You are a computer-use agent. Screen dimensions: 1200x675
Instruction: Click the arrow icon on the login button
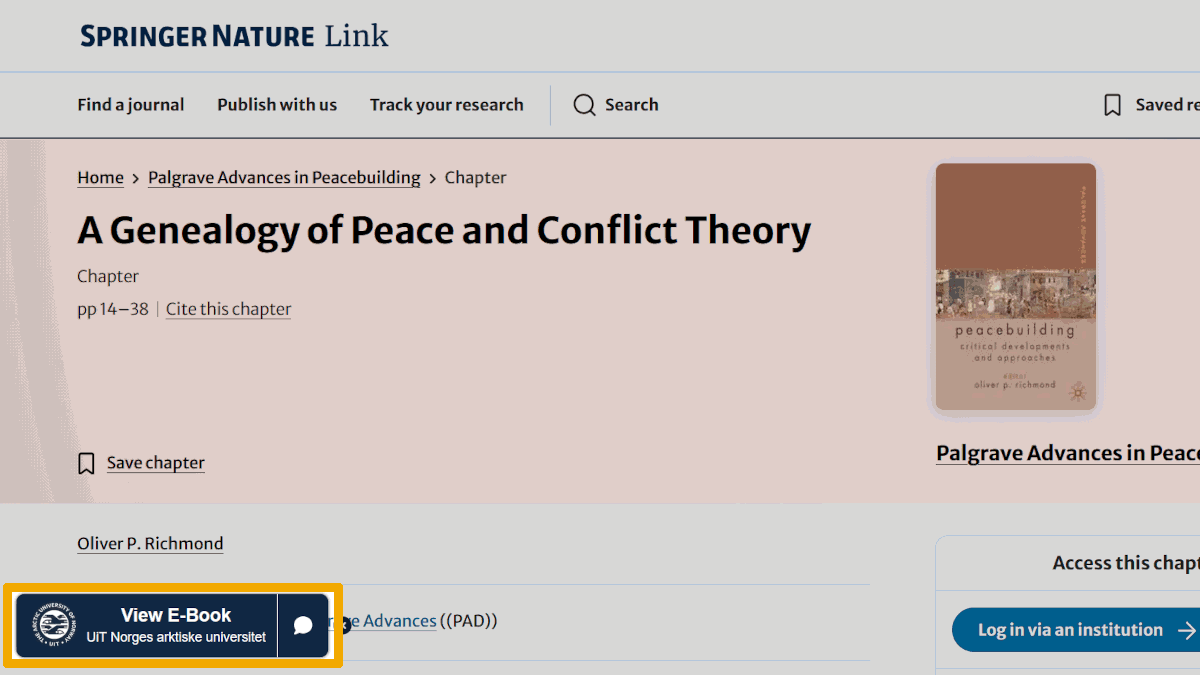point(1187,630)
